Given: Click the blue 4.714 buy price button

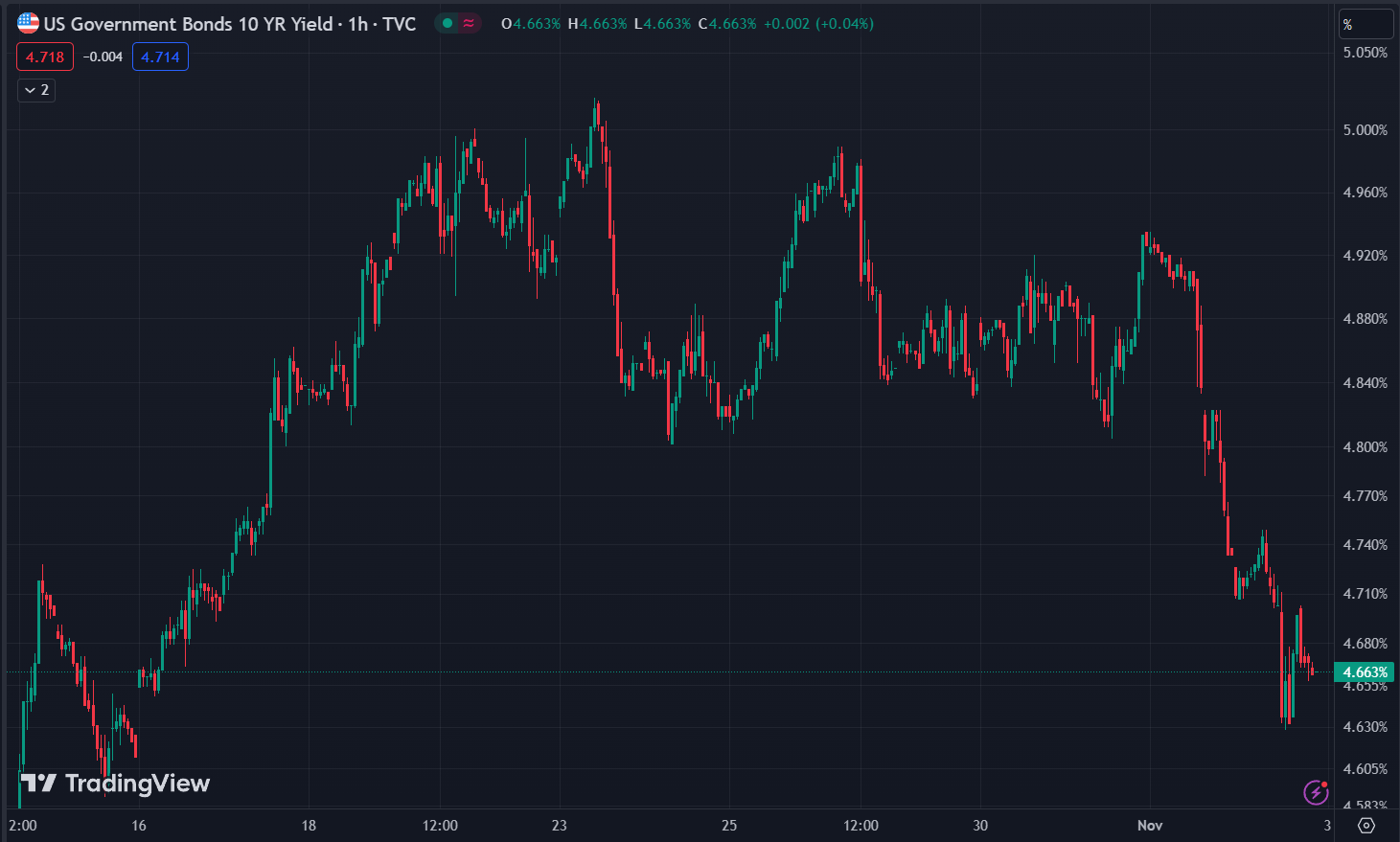Looking at the screenshot, I should 160,57.
